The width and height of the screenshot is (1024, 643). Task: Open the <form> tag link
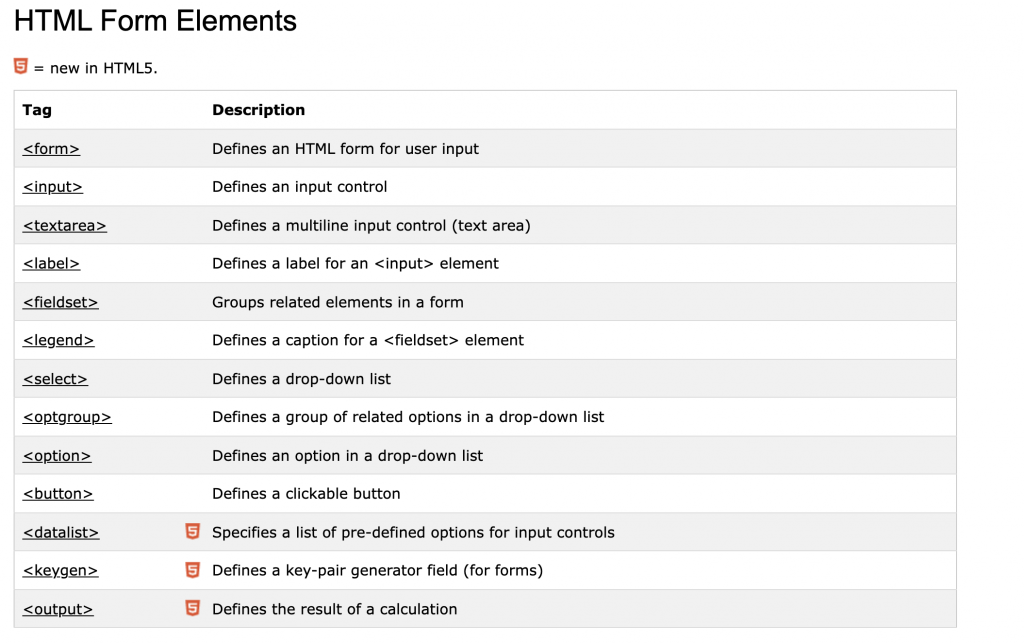tap(51, 149)
